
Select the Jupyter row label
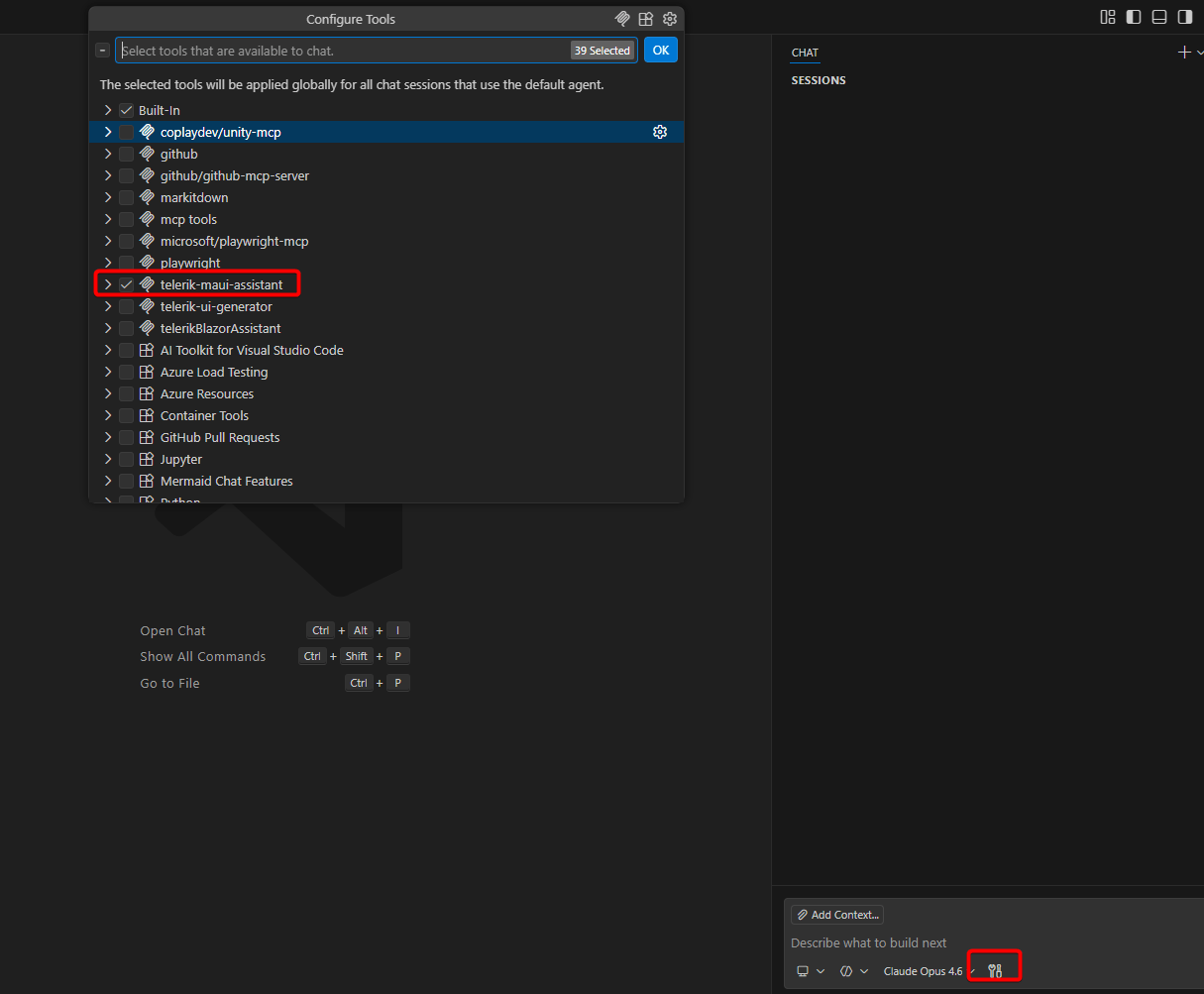click(x=181, y=459)
